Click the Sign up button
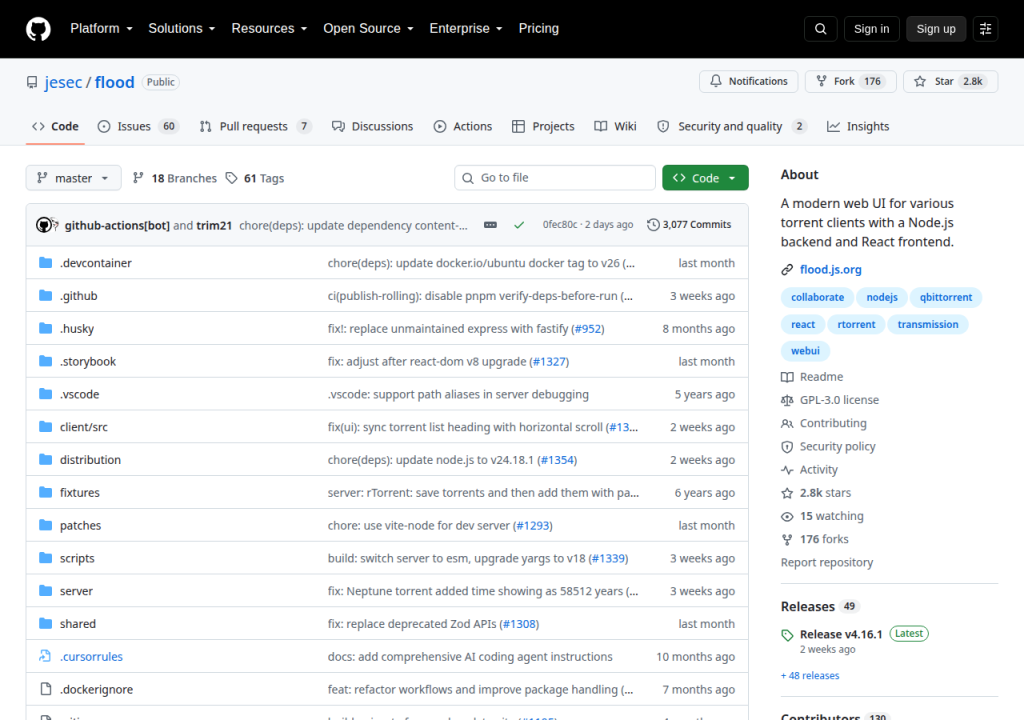The height and width of the screenshot is (720, 1024). click(x=936, y=29)
